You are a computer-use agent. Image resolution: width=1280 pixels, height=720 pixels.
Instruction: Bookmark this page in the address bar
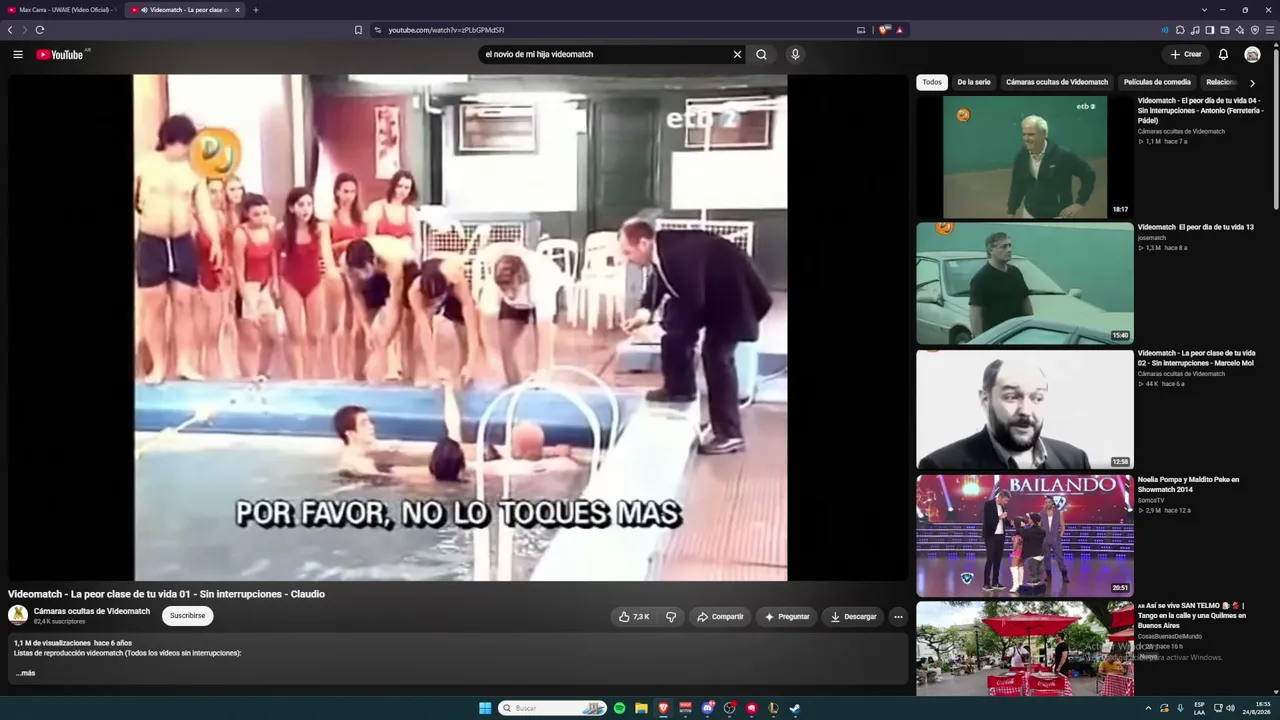tap(358, 30)
